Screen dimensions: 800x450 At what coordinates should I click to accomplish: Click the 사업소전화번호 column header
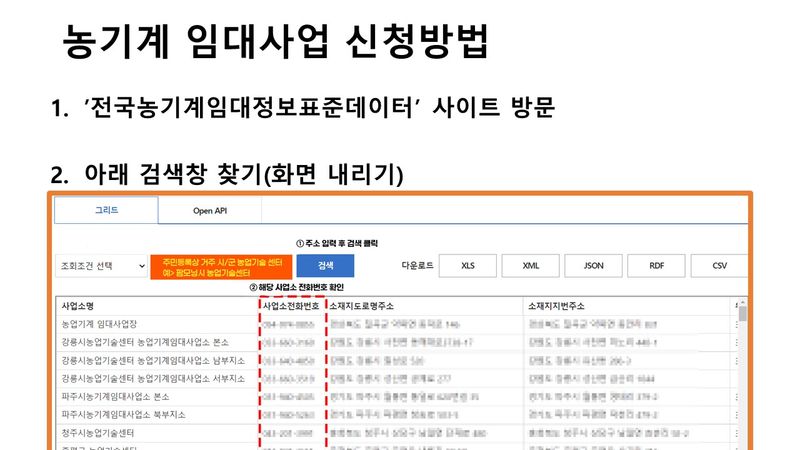292,306
